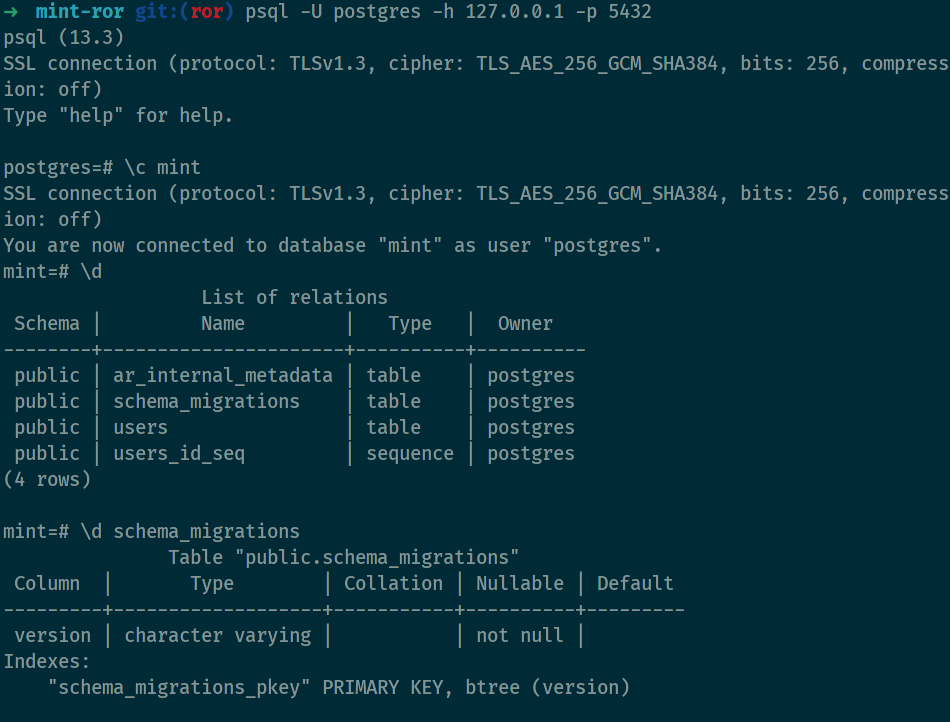The width and height of the screenshot is (950, 722).
Task: Select the Owner column header
Action: coord(525,324)
